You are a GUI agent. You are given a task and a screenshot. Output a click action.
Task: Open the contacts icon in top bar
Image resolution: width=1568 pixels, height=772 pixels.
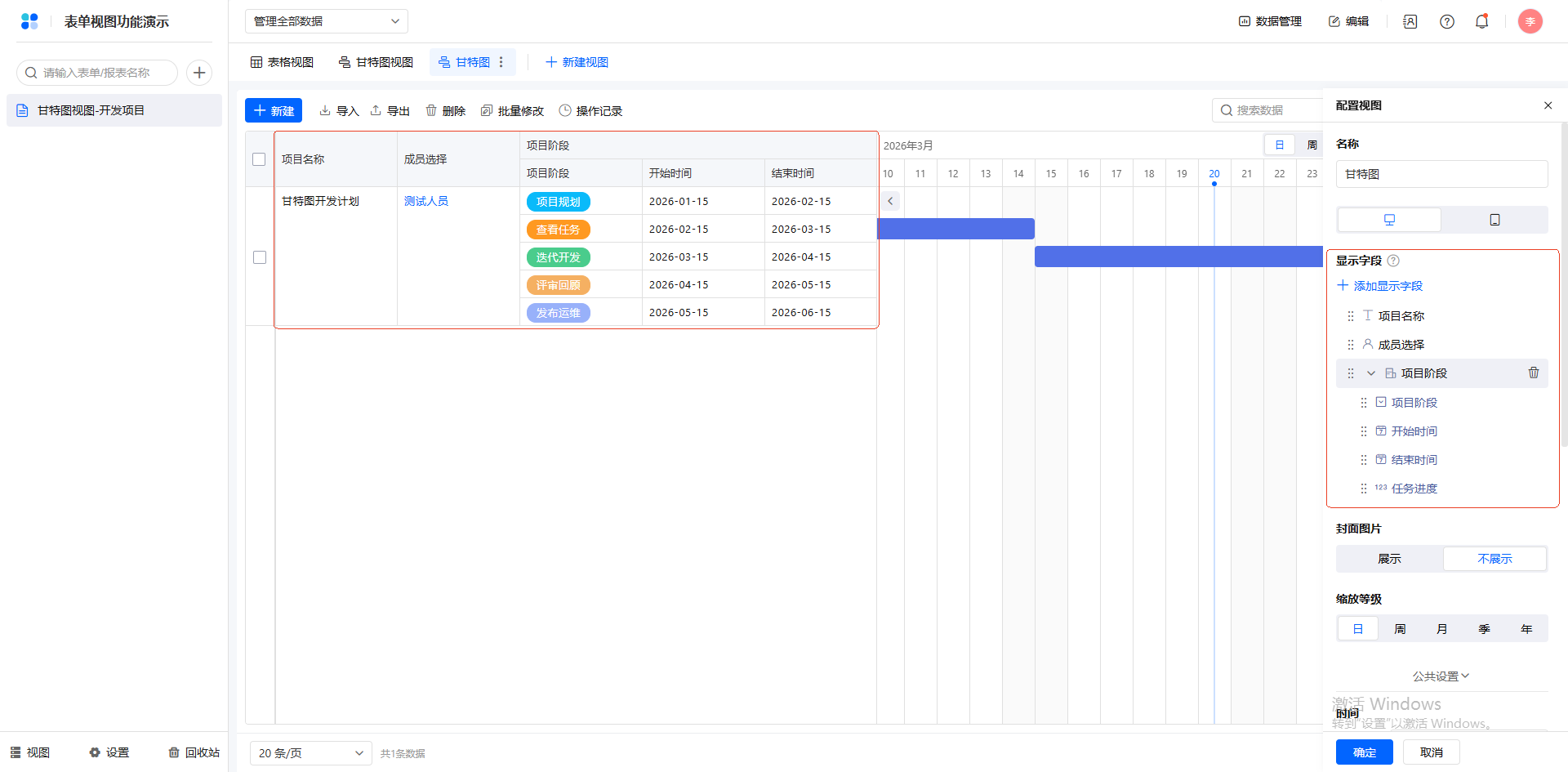(1410, 22)
